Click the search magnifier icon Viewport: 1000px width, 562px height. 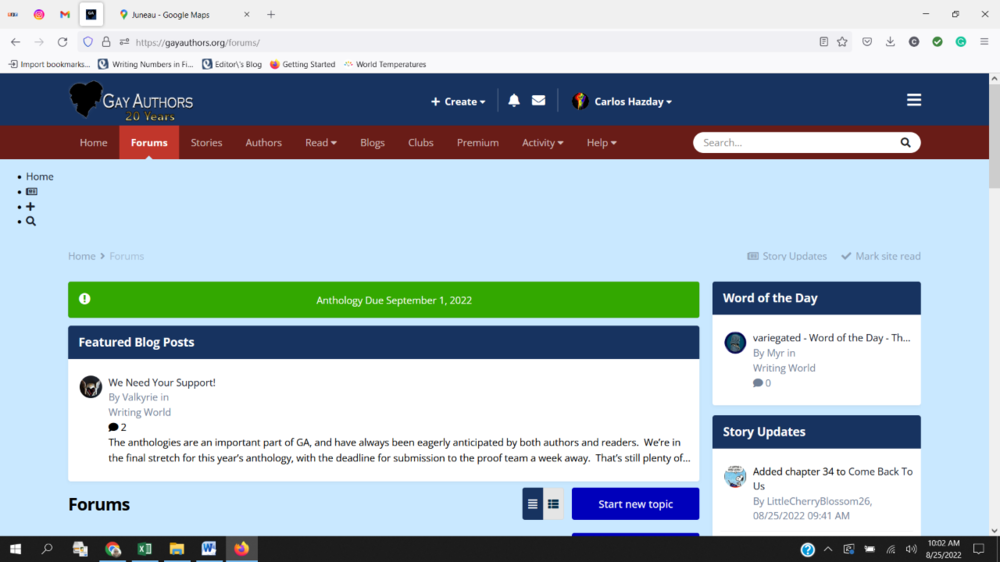905,143
